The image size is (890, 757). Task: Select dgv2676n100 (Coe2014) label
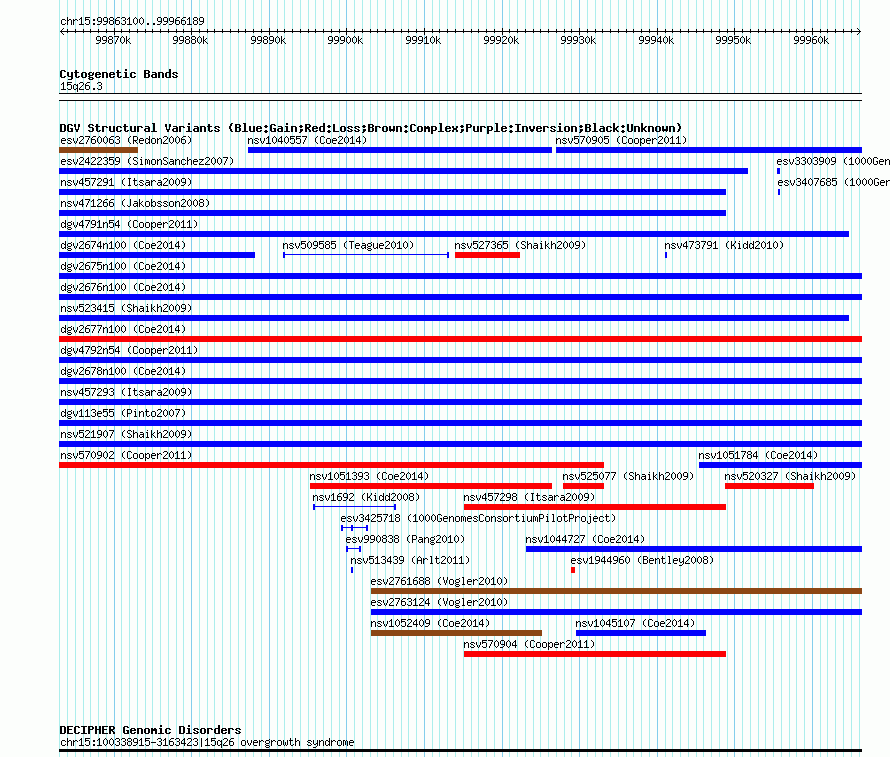[123, 287]
